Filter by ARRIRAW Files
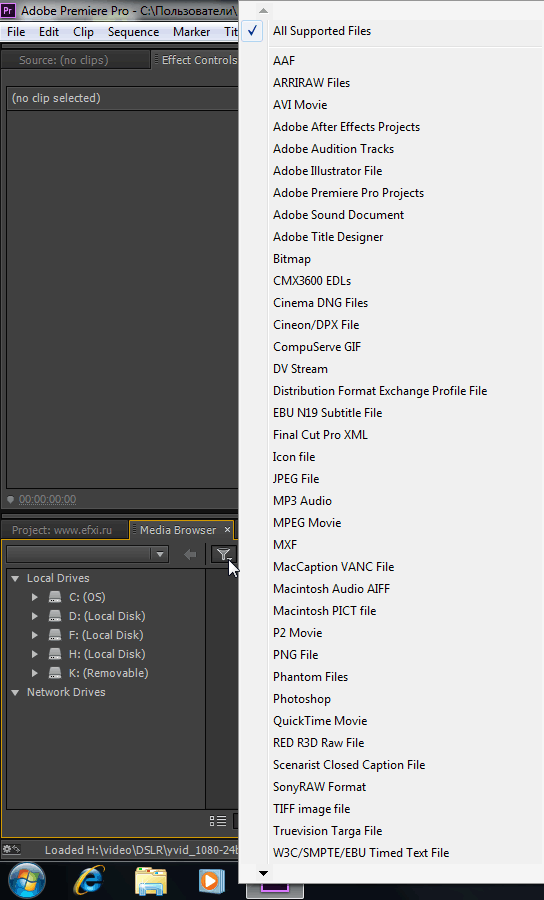 312,83
